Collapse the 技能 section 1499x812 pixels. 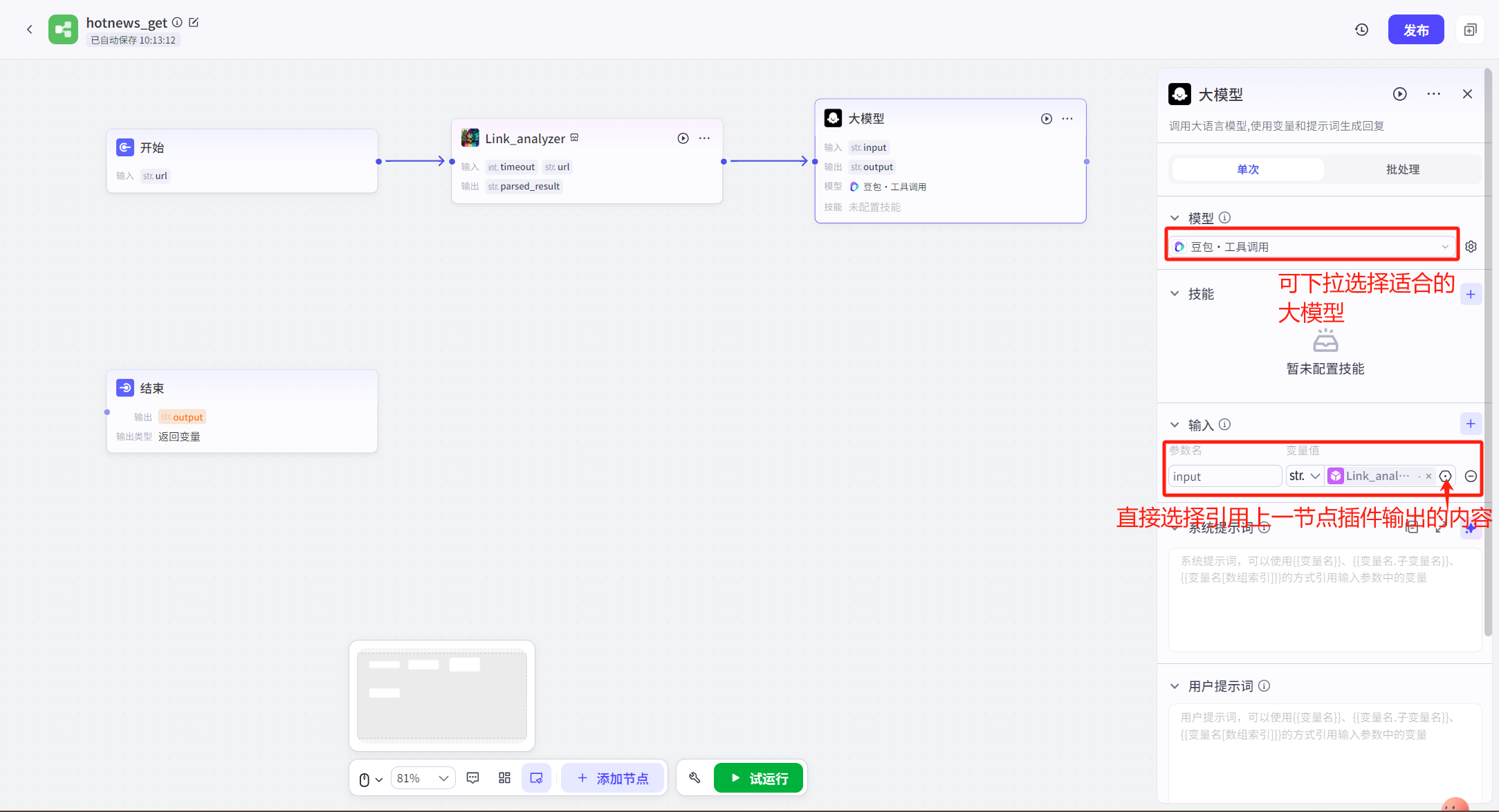point(1175,293)
